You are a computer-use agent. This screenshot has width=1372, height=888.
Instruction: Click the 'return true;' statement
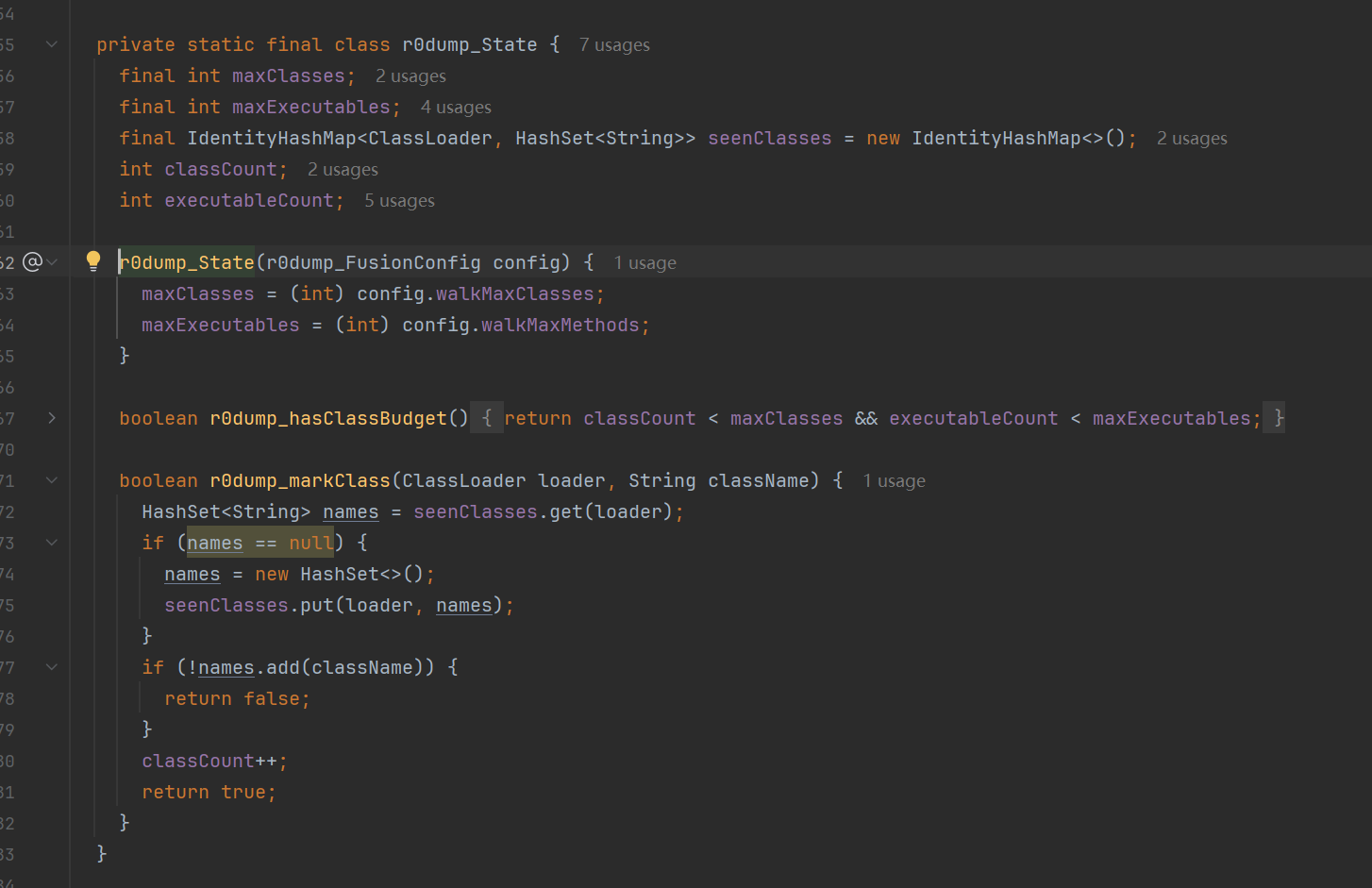(x=209, y=792)
